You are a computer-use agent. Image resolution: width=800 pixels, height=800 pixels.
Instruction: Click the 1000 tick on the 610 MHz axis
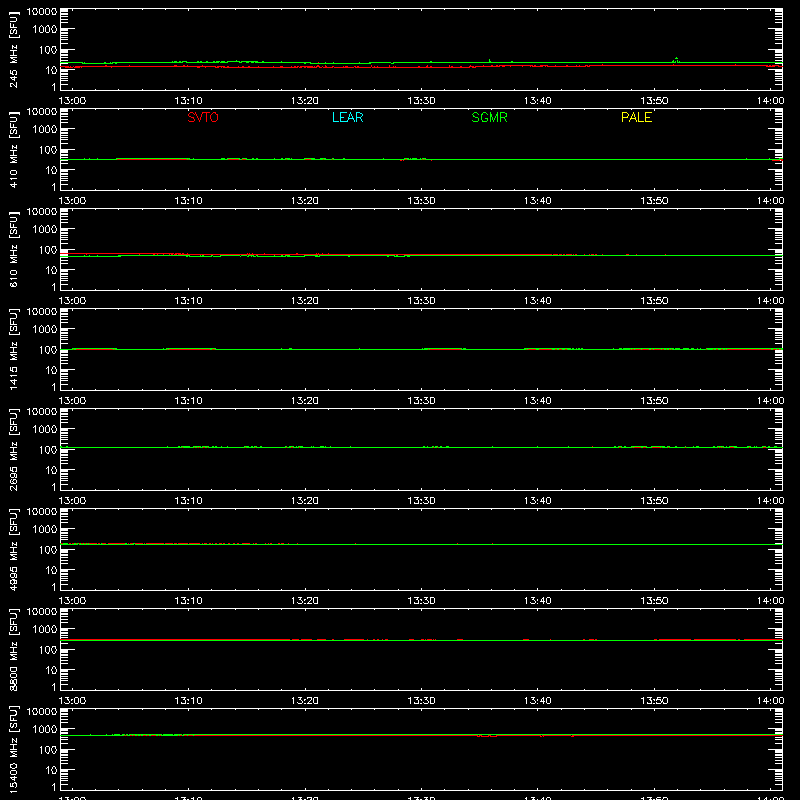[45, 230]
